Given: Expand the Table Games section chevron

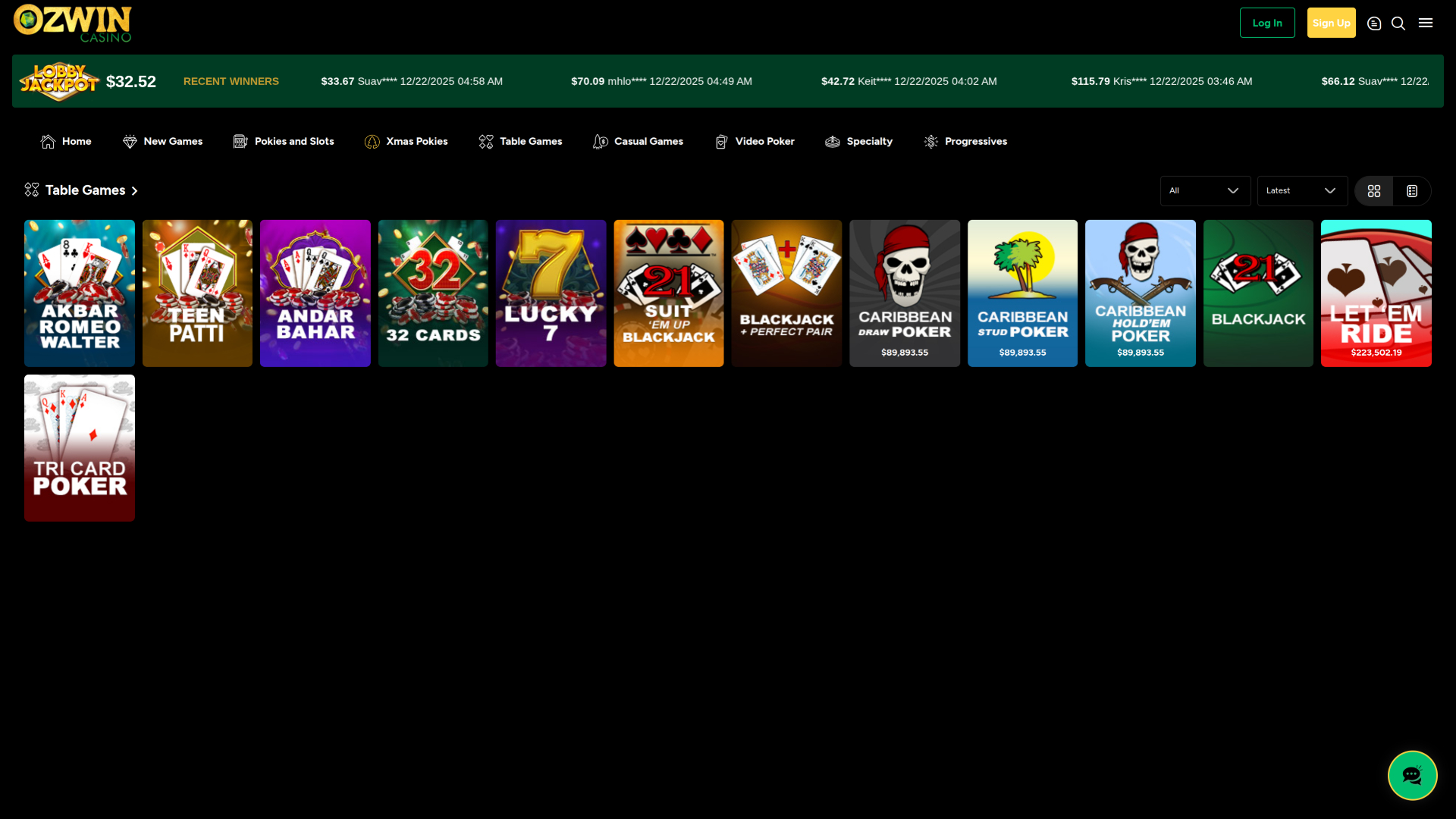Looking at the screenshot, I should tap(135, 190).
